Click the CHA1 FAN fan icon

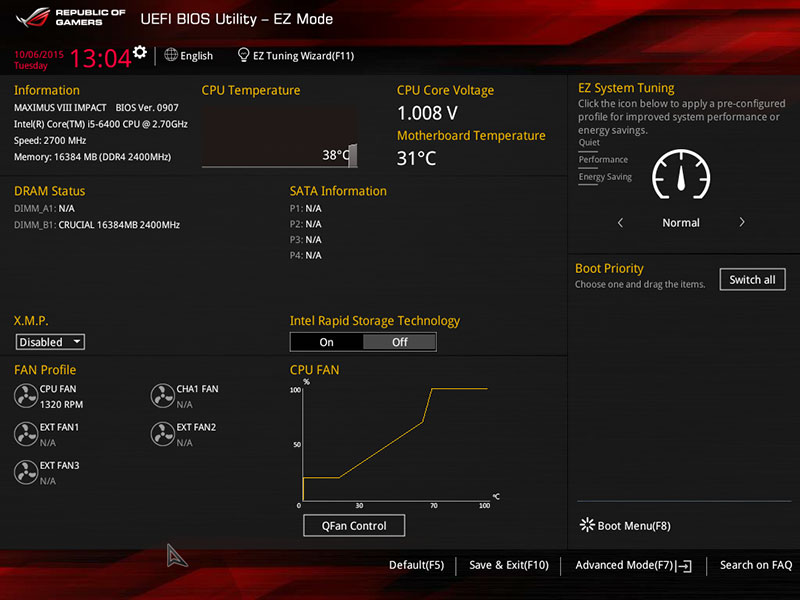click(162, 396)
